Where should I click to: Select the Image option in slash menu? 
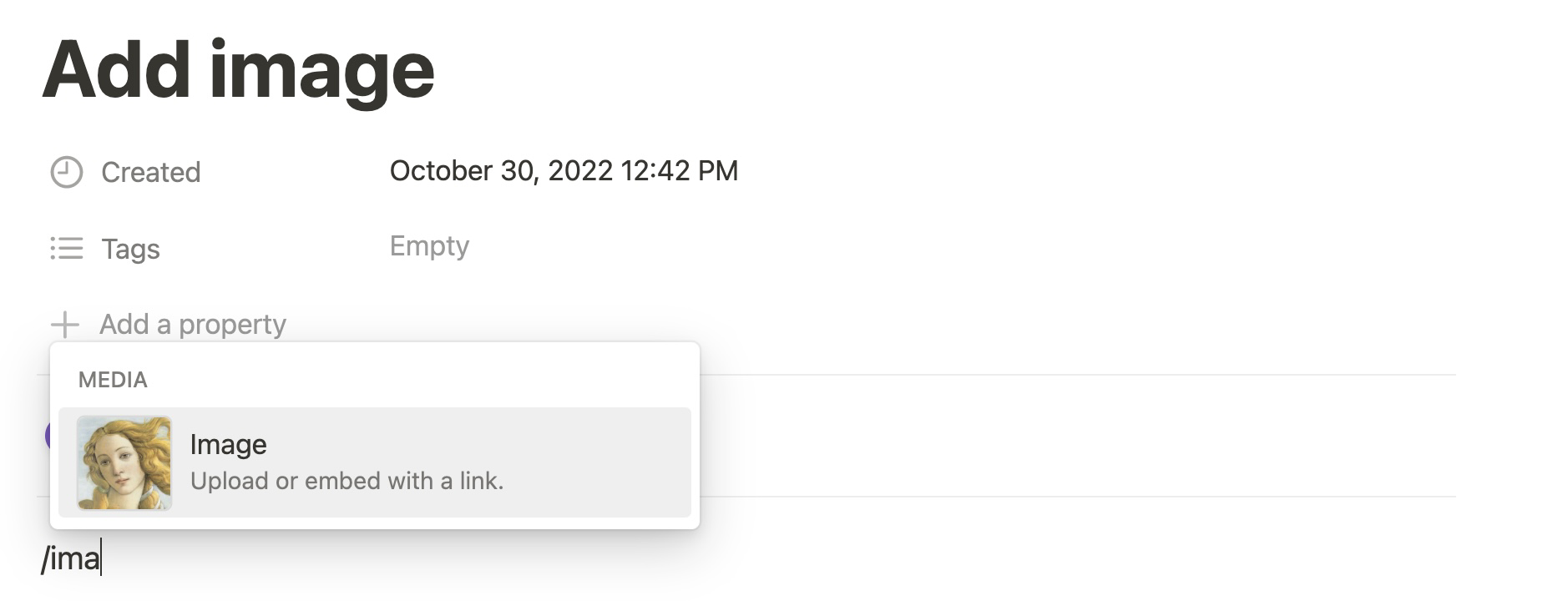[x=374, y=462]
